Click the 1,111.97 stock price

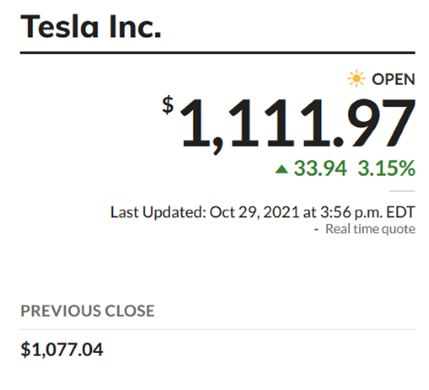[x=298, y=123]
